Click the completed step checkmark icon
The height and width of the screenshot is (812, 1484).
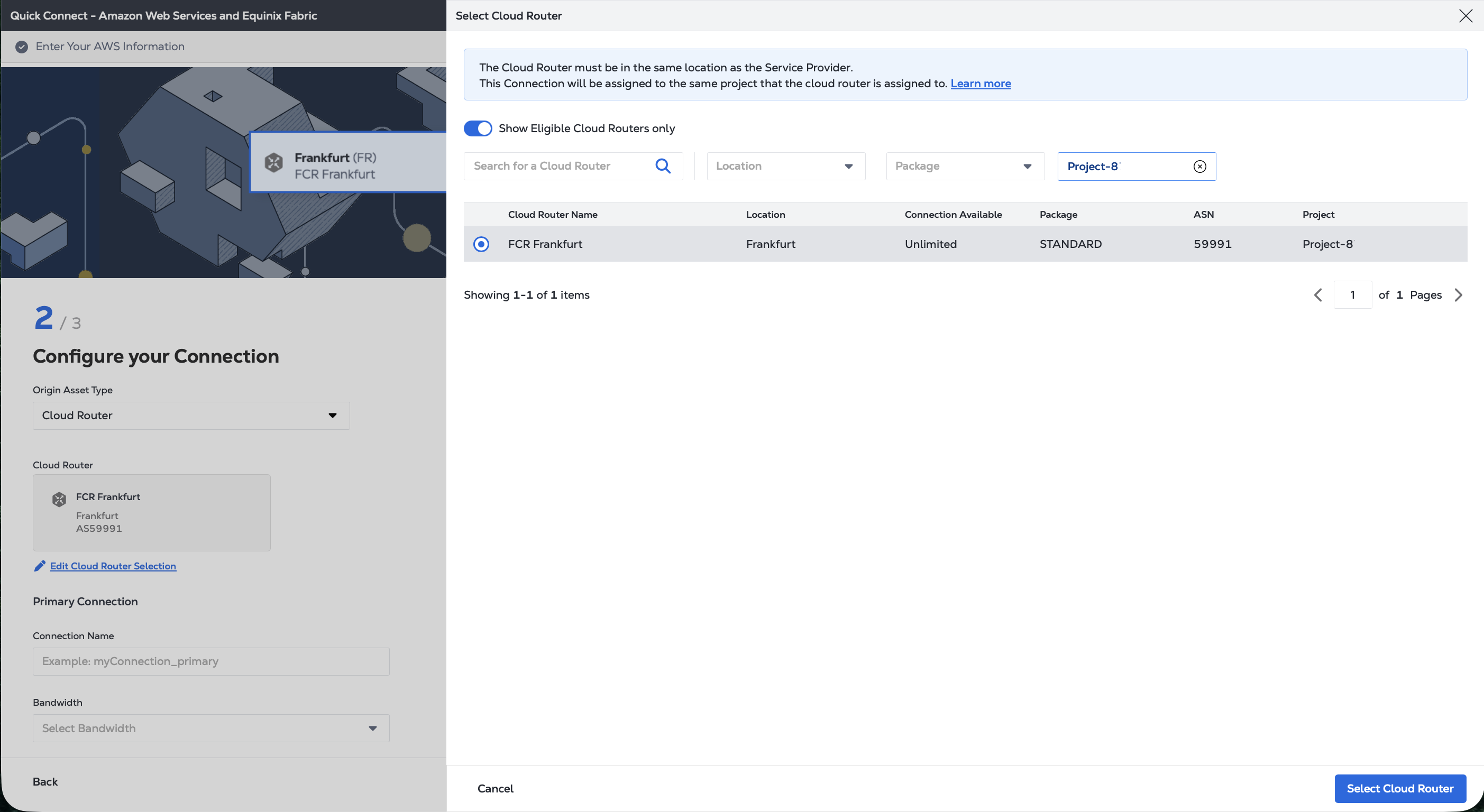pyautogui.click(x=21, y=47)
